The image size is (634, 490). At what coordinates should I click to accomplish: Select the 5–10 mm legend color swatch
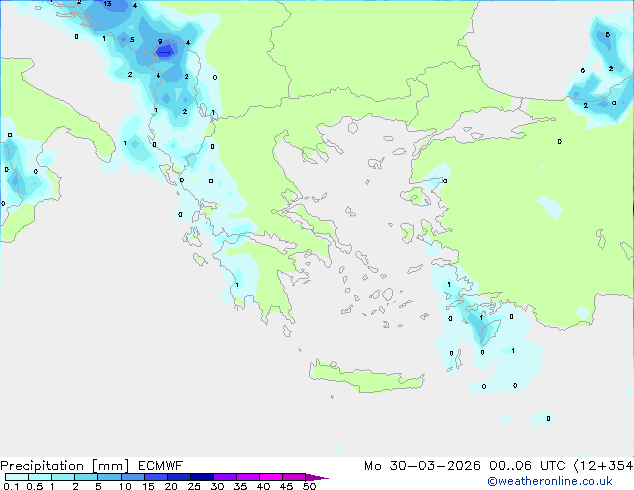click(x=109, y=477)
